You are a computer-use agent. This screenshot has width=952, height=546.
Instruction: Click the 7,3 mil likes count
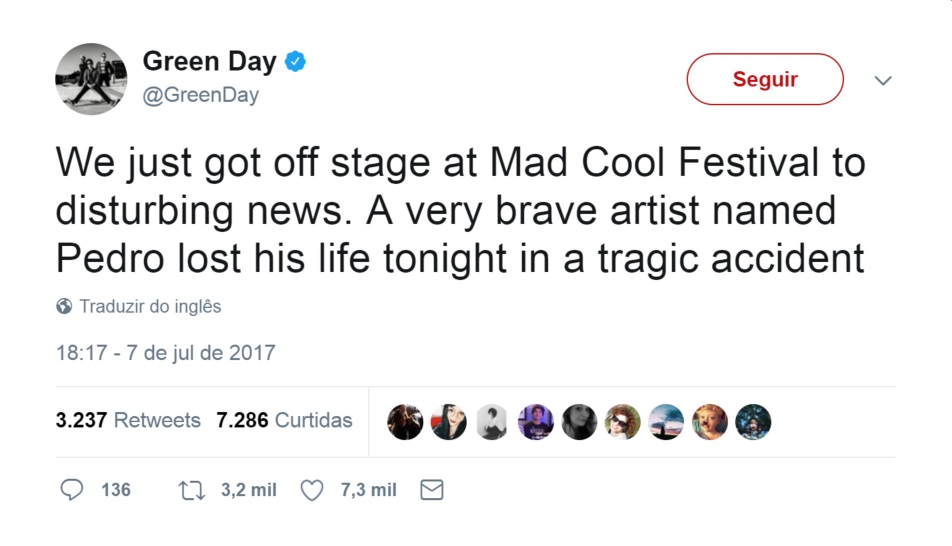point(368,490)
